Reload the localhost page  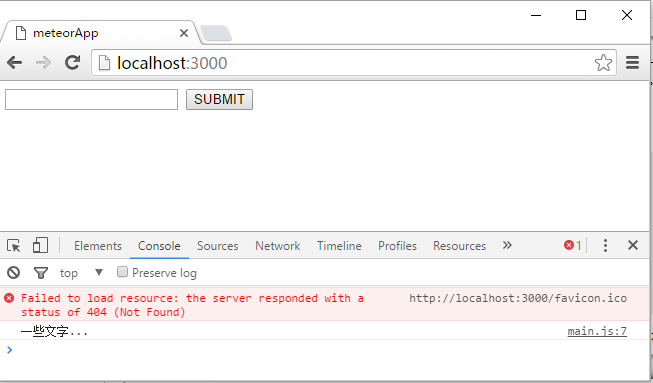point(72,63)
